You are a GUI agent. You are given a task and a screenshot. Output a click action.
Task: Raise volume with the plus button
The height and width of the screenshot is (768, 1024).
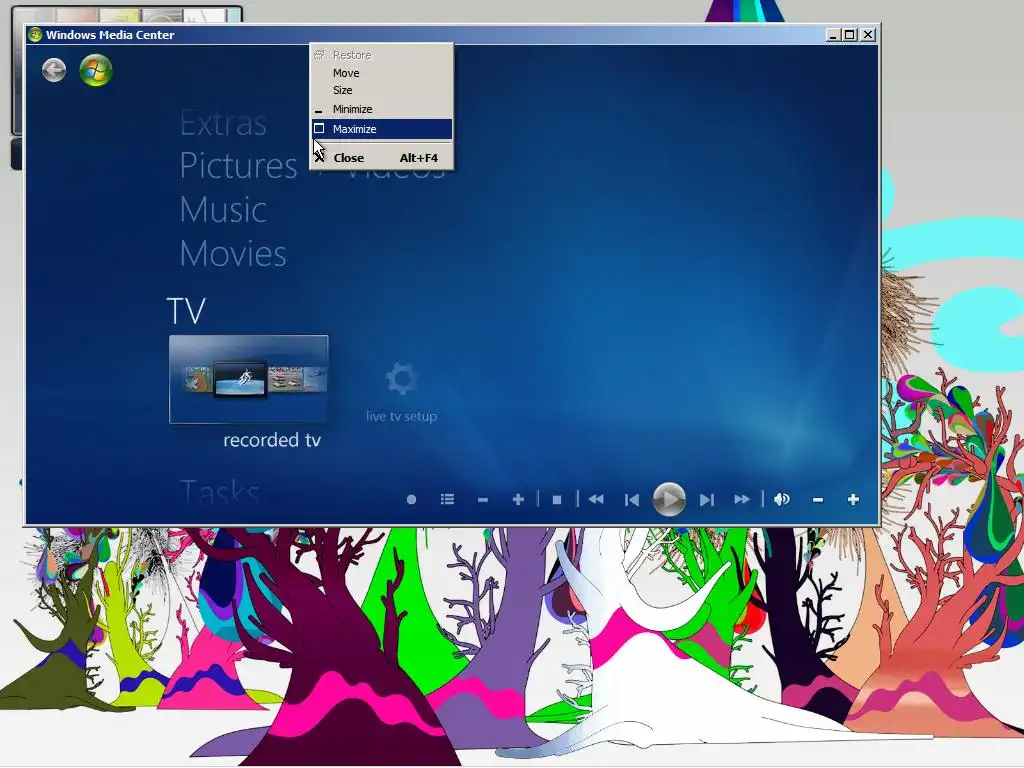coord(854,500)
